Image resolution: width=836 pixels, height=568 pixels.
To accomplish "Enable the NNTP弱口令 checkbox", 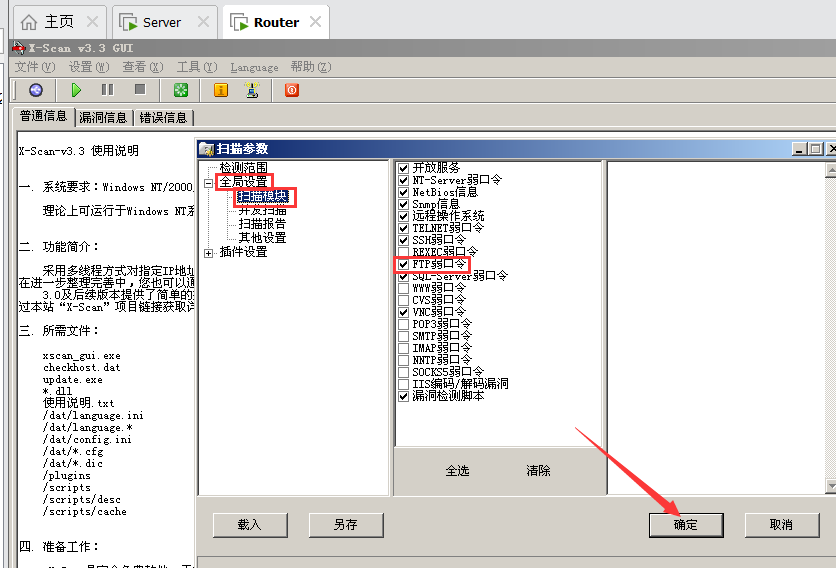I will click(404, 360).
